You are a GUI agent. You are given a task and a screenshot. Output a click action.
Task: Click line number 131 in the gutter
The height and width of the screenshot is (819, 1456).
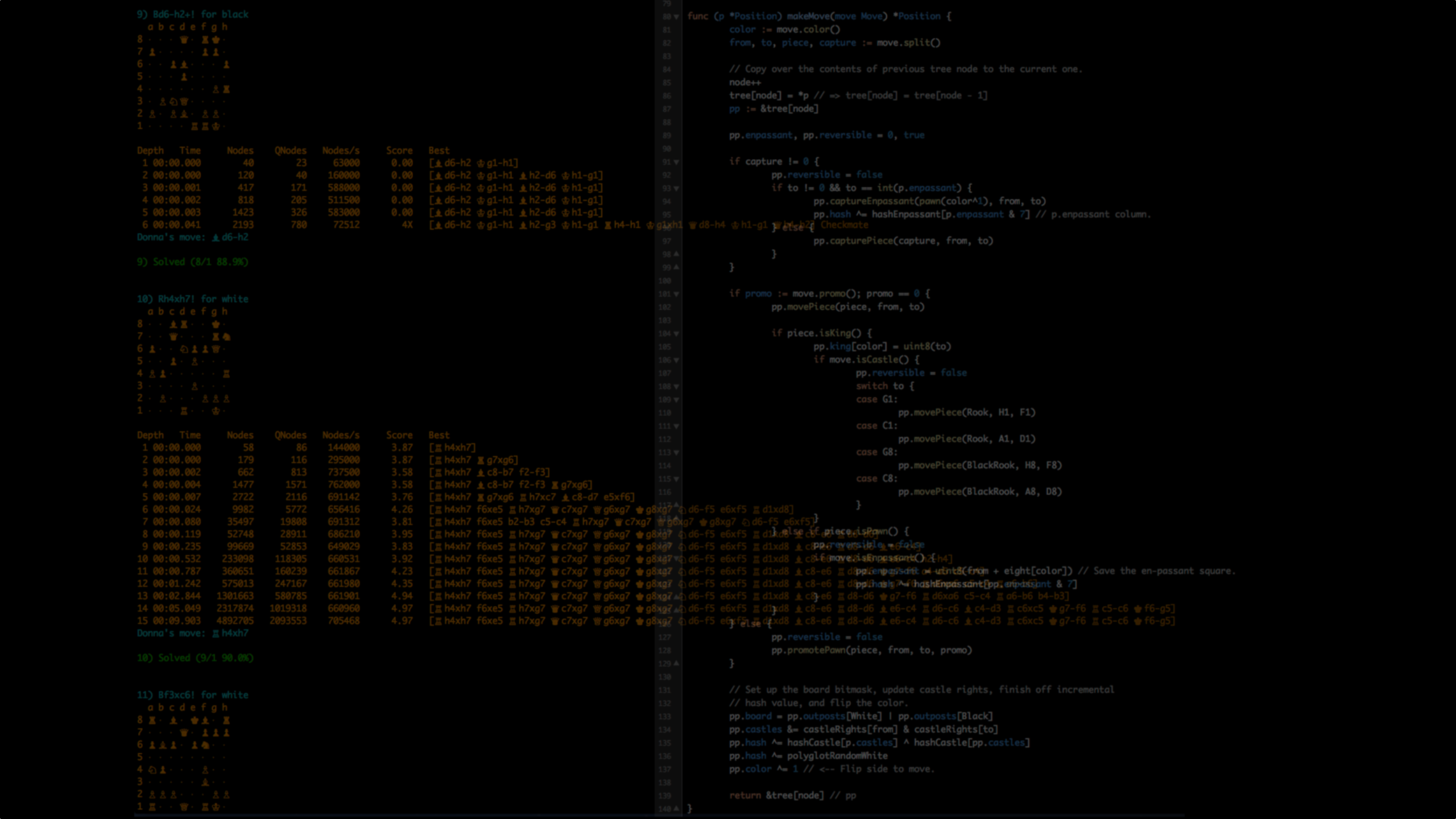[x=665, y=690]
